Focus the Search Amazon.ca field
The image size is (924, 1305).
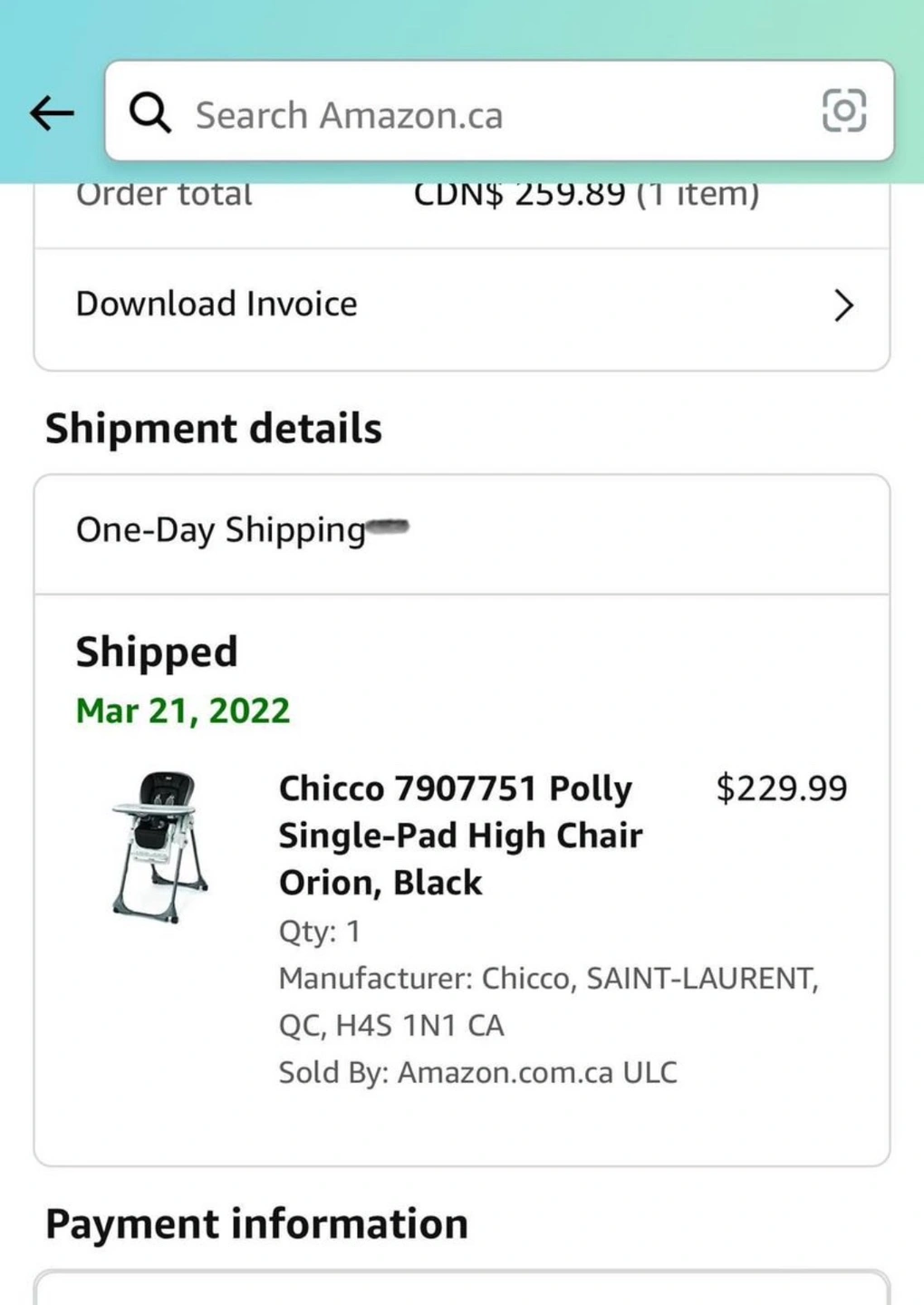(471, 115)
